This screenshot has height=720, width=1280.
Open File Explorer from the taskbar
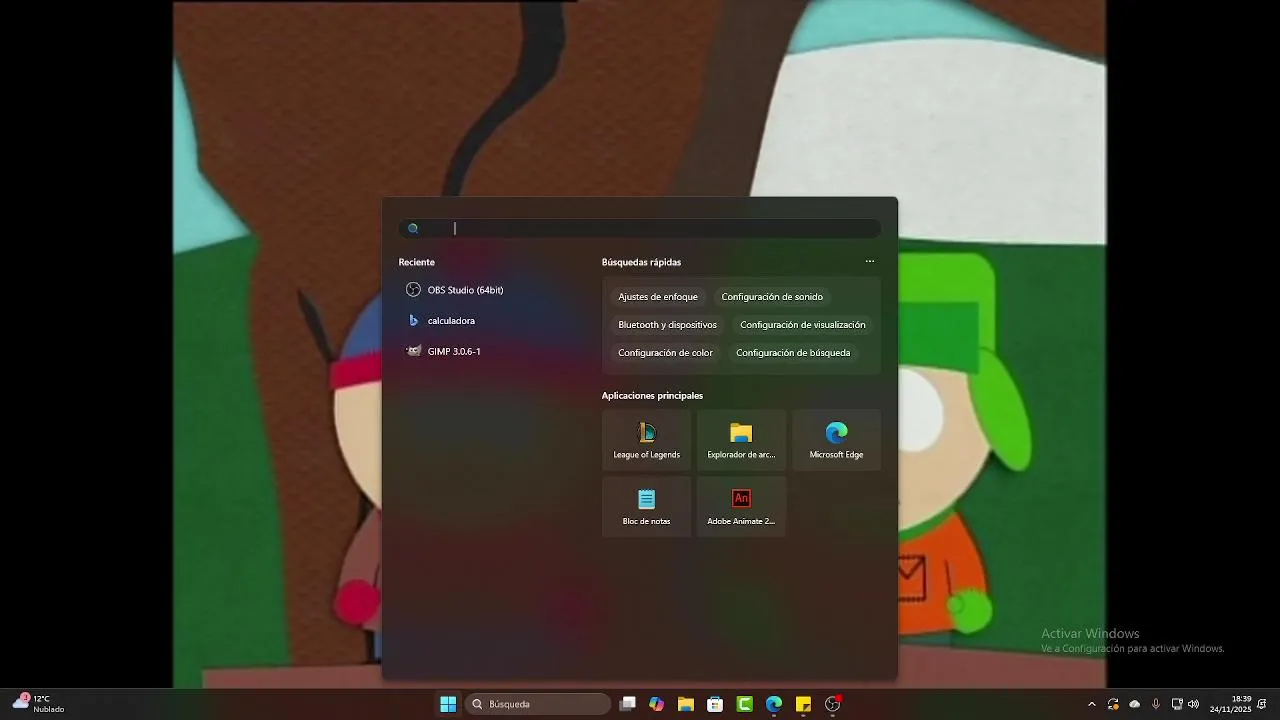[686, 704]
